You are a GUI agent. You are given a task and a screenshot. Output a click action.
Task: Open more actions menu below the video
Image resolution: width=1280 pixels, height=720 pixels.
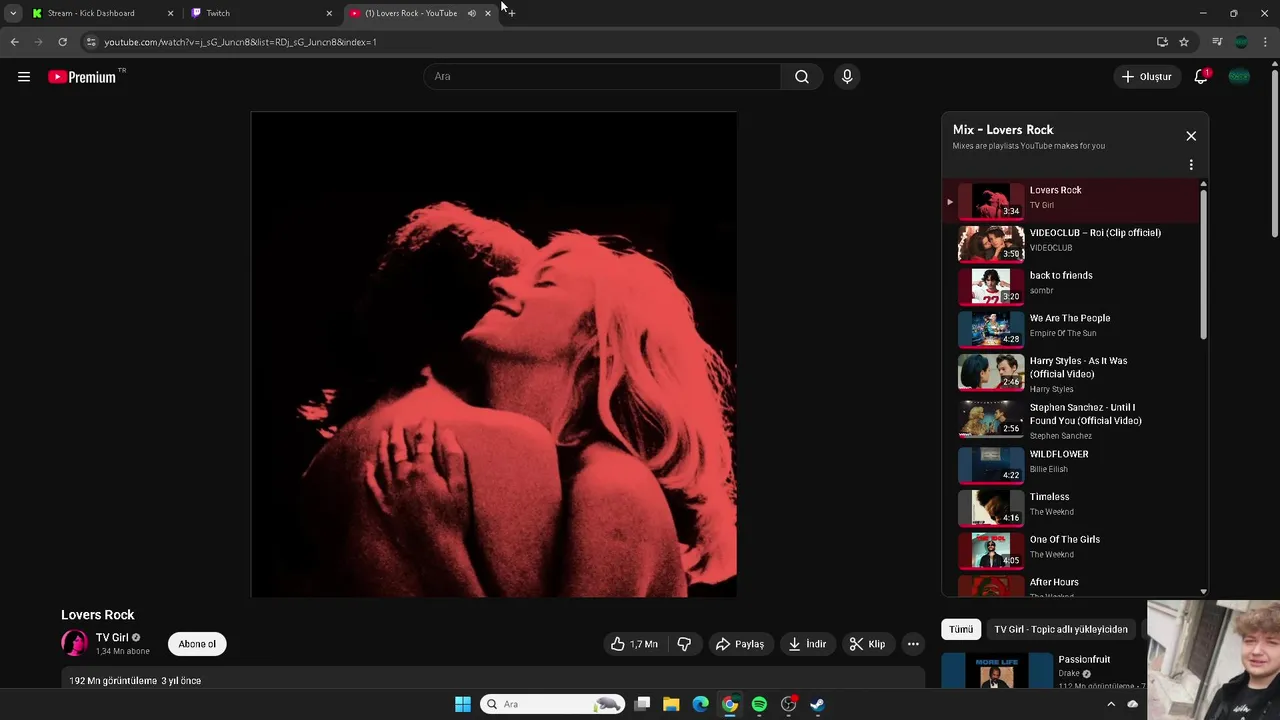(x=913, y=644)
